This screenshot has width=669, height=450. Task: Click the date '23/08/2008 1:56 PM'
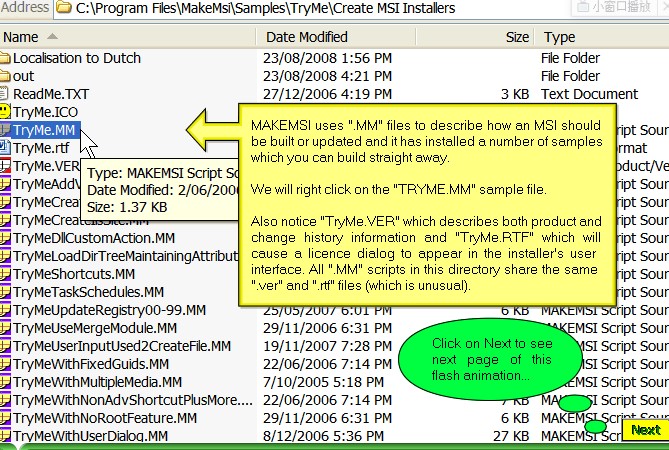[x=327, y=58]
